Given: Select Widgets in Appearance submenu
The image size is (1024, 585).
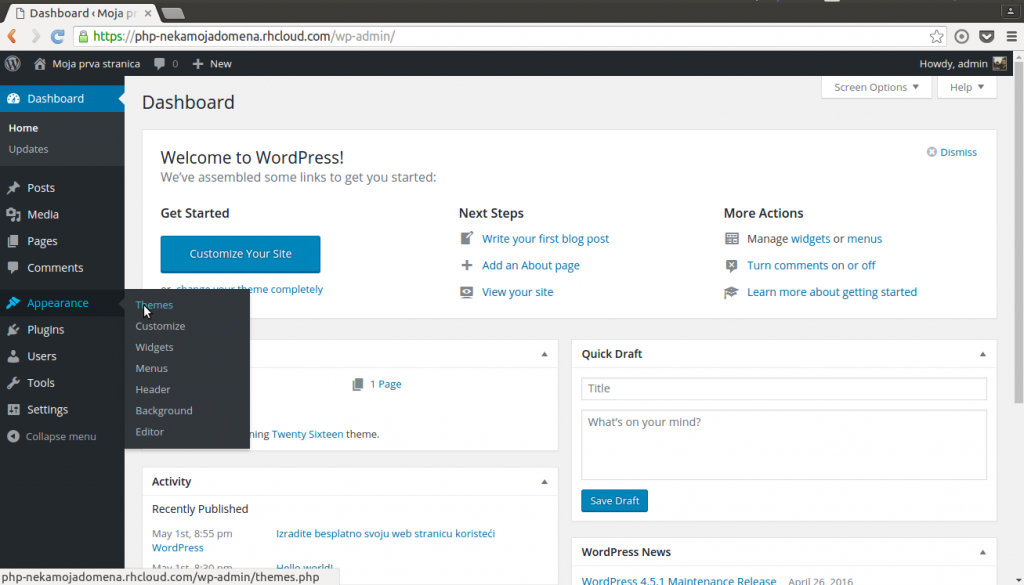Looking at the screenshot, I should tap(154, 347).
